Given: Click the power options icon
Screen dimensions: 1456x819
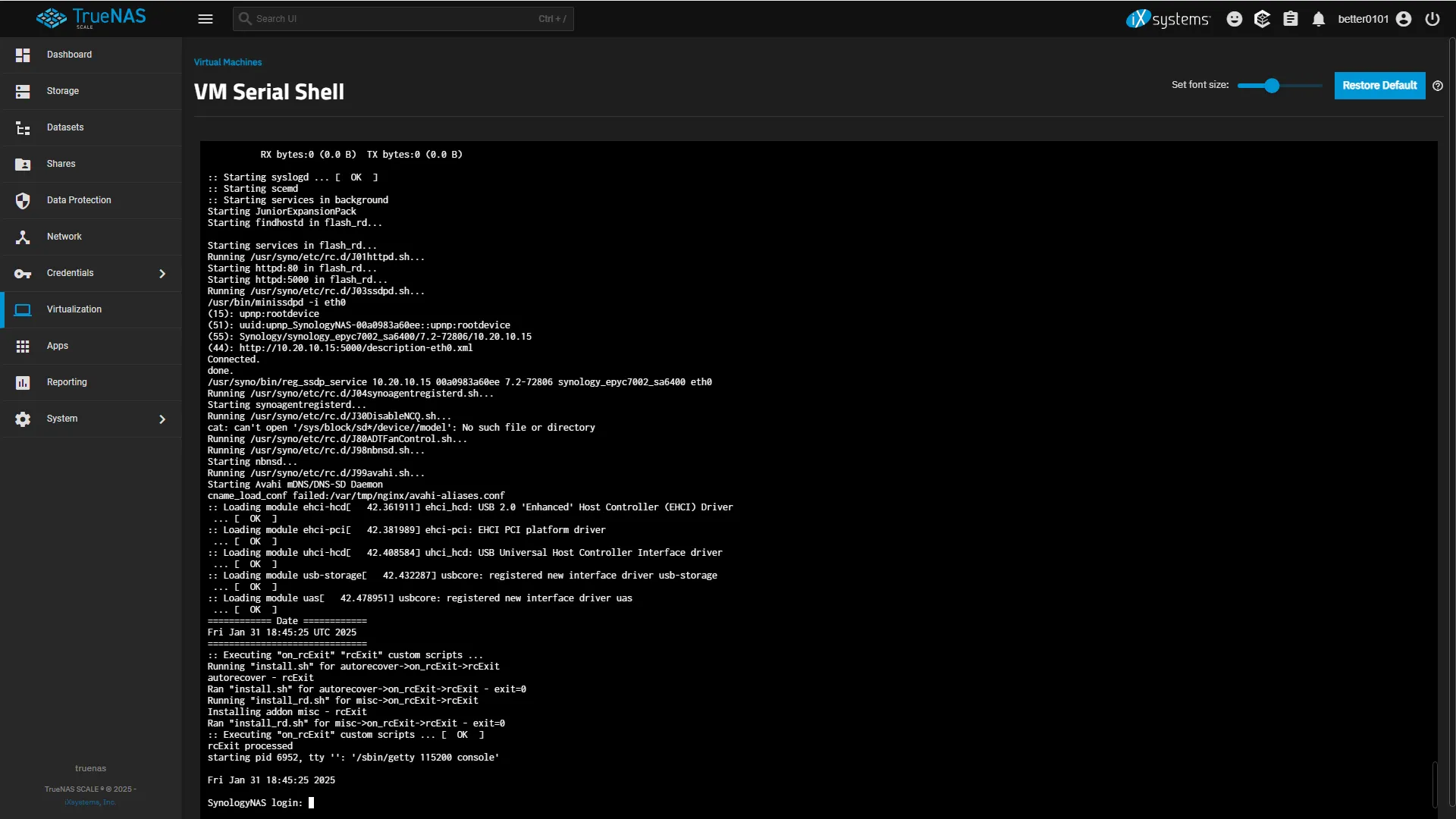Looking at the screenshot, I should [x=1432, y=19].
